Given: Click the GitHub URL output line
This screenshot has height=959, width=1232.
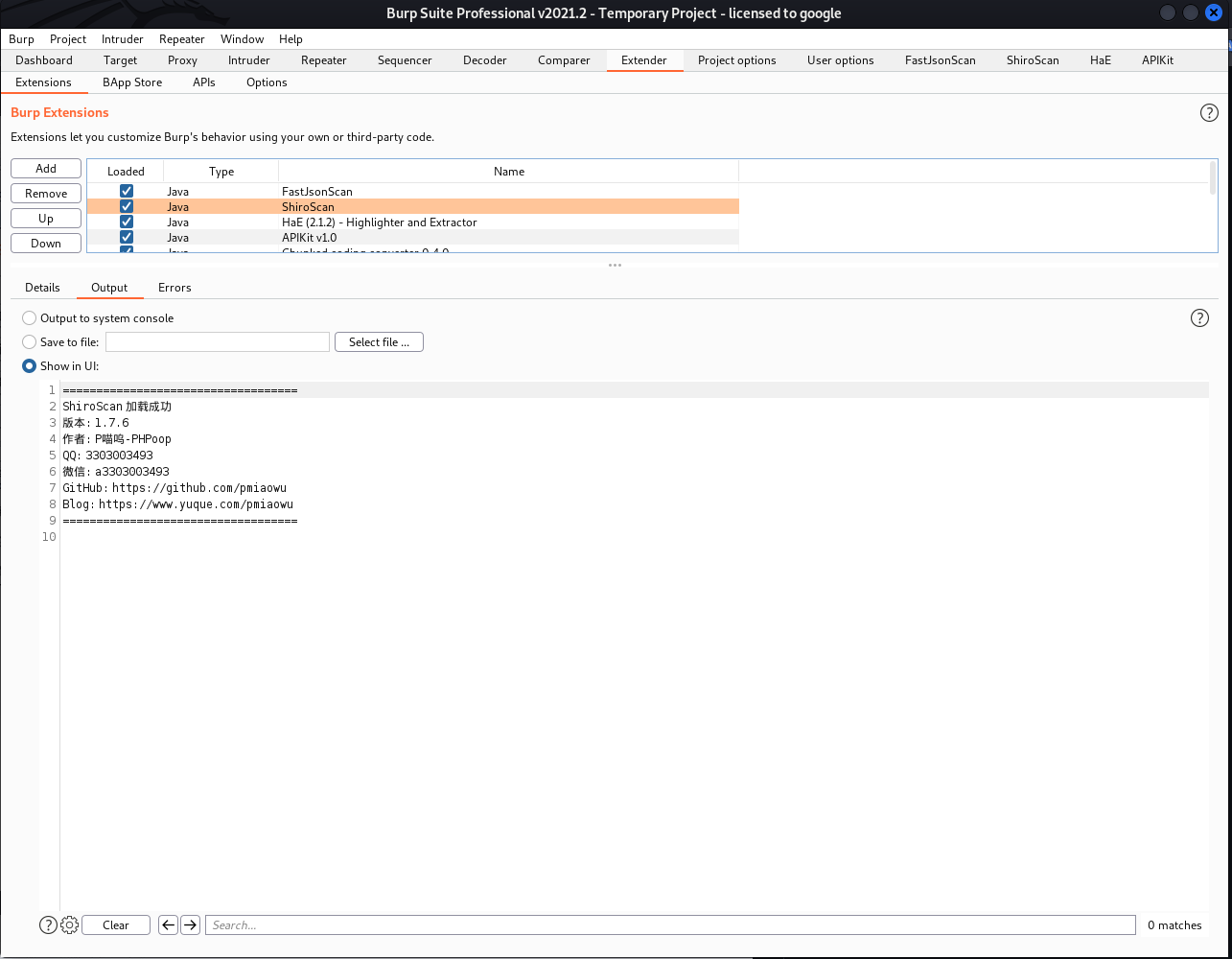Looking at the screenshot, I should coord(174,488).
